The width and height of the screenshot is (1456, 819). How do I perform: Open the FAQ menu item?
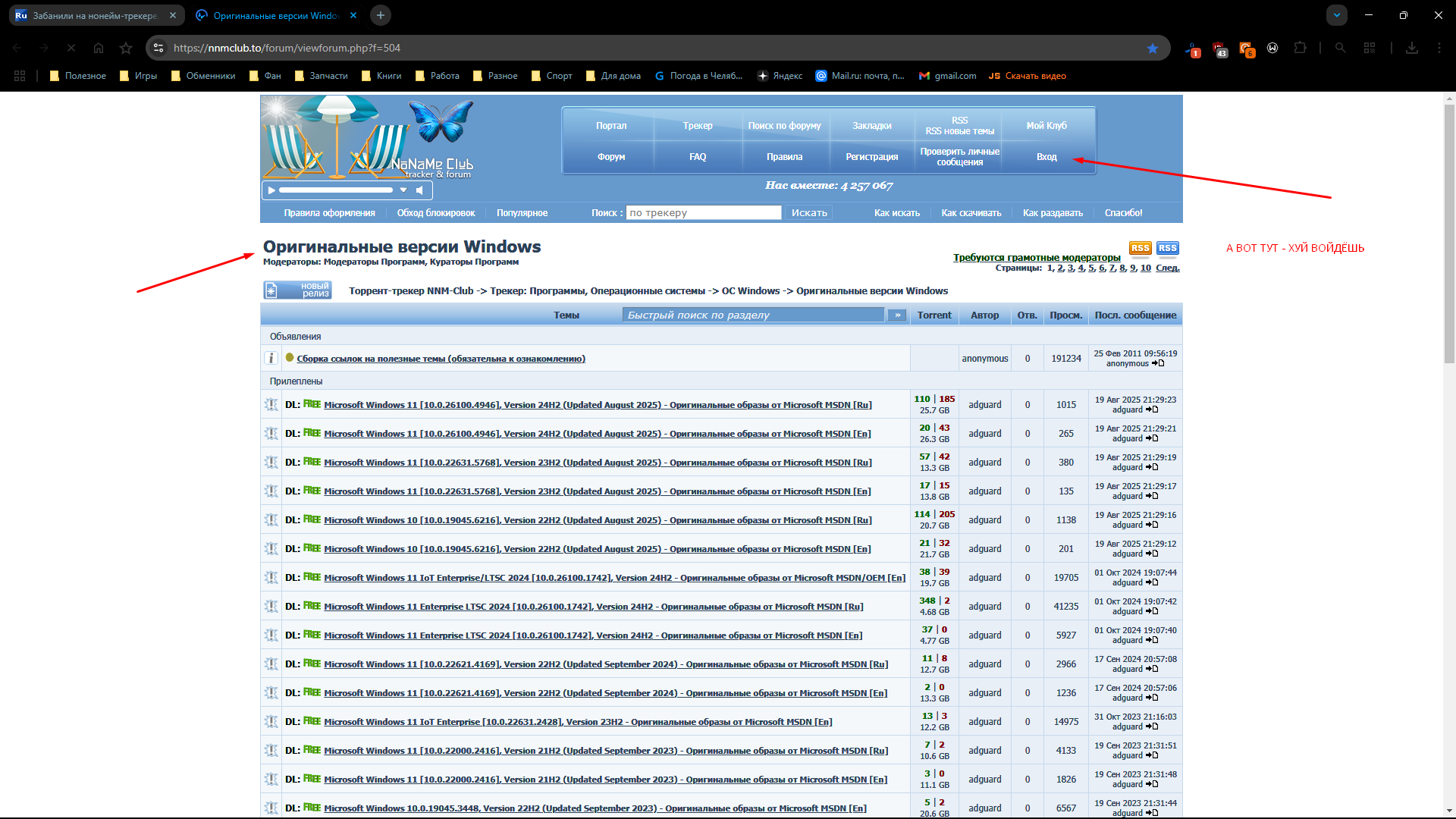[698, 157]
